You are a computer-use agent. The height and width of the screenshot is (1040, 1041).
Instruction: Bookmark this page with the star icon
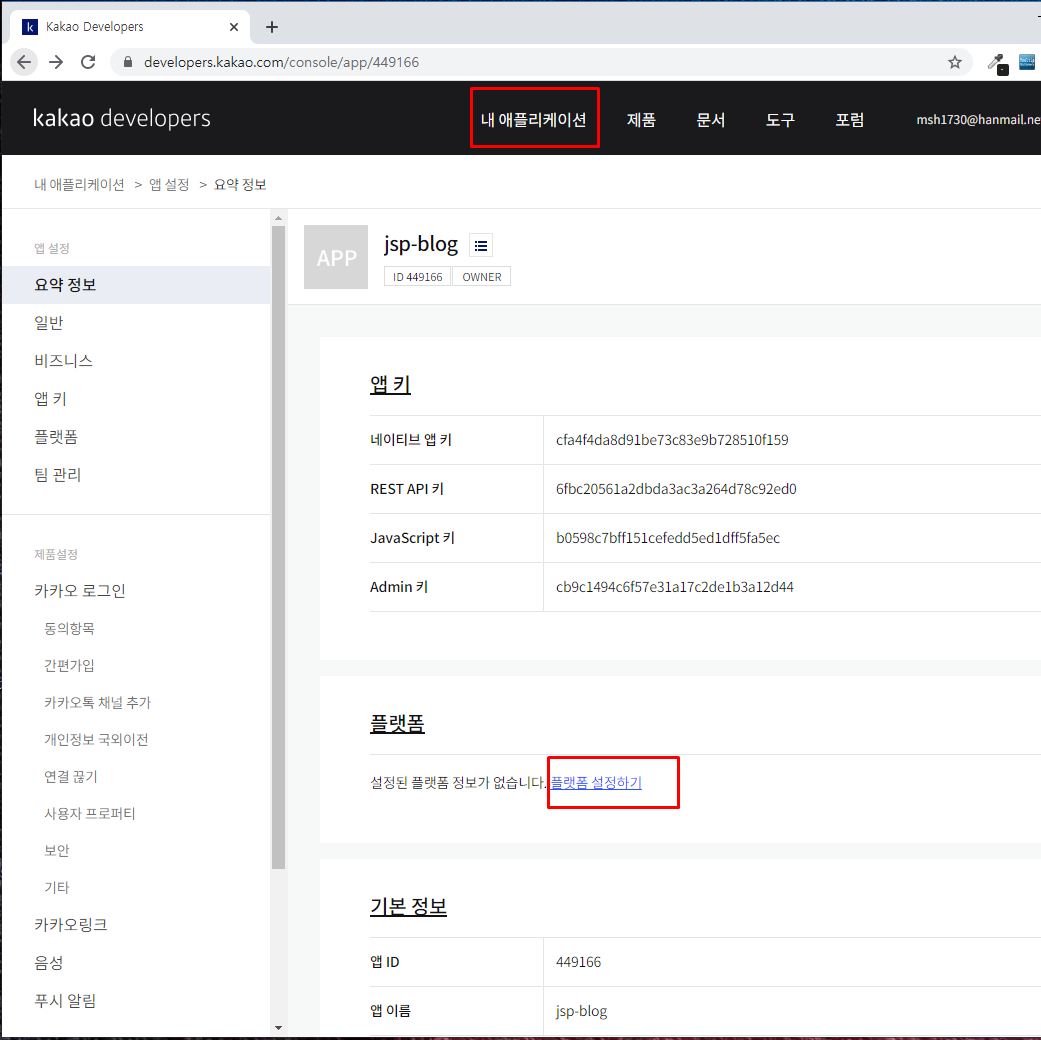click(x=955, y=62)
